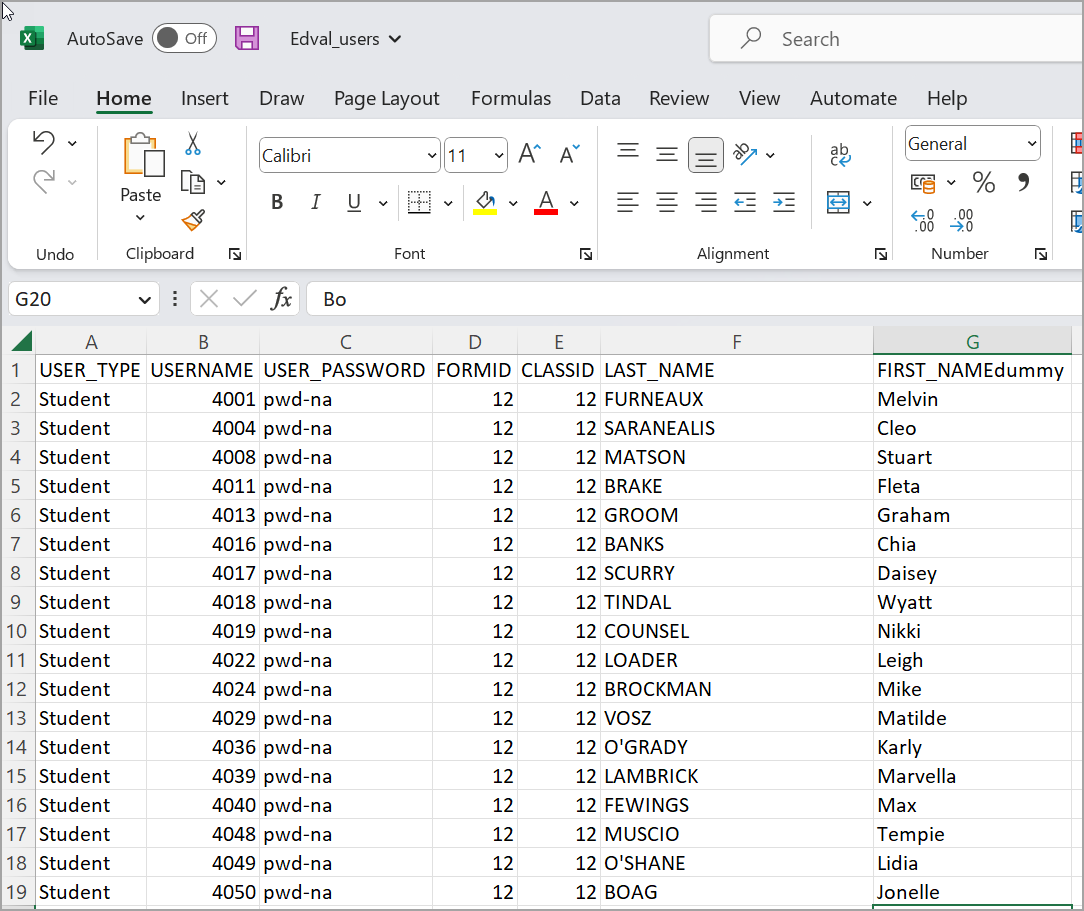This screenshot has width=1084, height=911.
Task: Switch to the Formulas tab
Action: pos(510,98)
